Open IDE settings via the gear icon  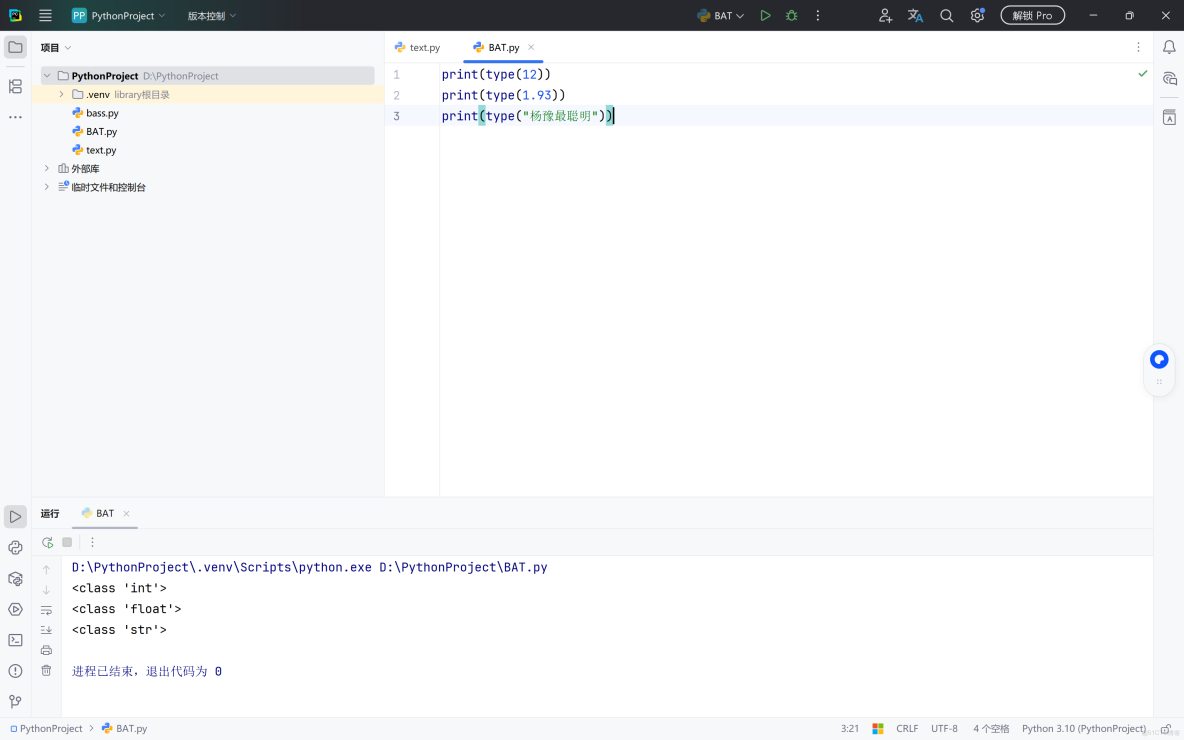(x=977, y=15)
